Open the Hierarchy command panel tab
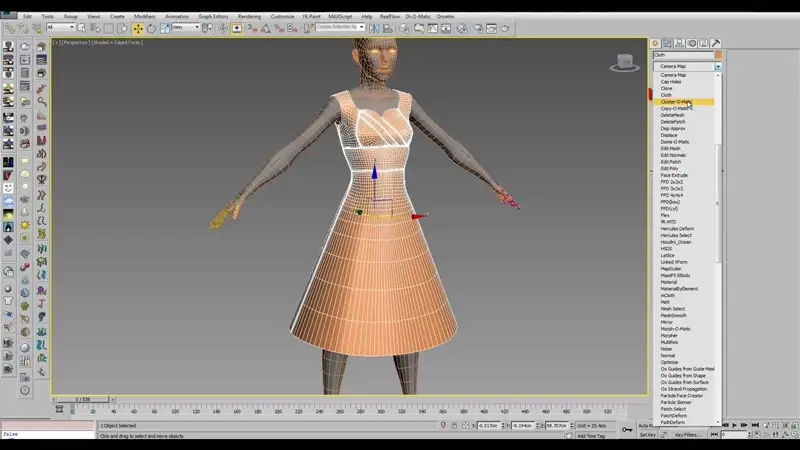800x450 pixels. [x=680, y=43]
